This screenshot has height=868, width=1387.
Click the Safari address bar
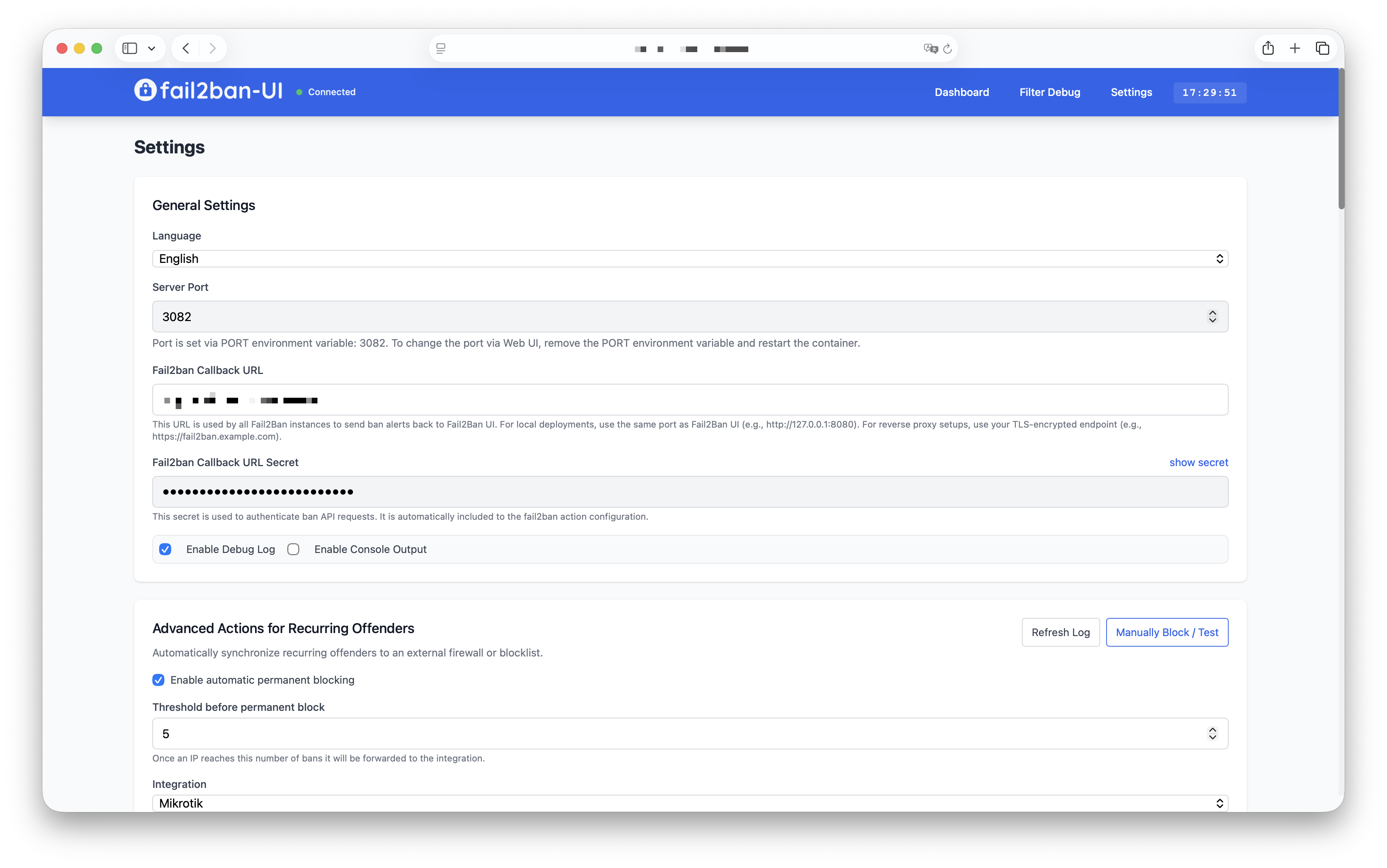(x=693, y=49)
